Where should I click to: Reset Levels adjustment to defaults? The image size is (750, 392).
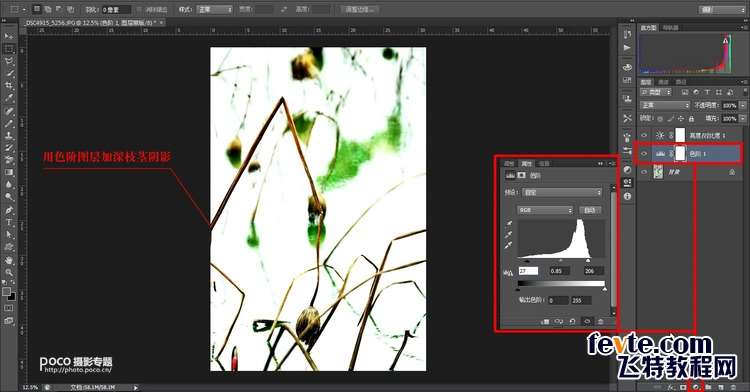[573, 322]
